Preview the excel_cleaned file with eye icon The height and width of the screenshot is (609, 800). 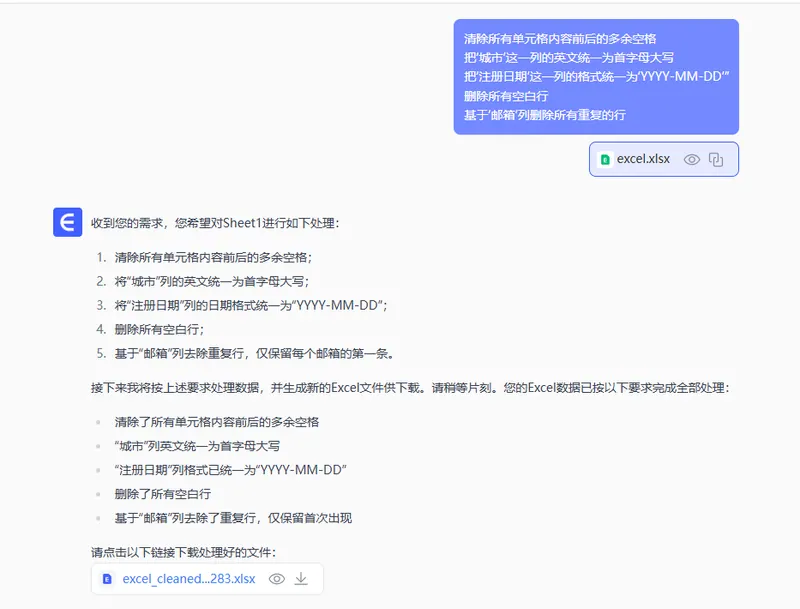click(x=277, y=579)
